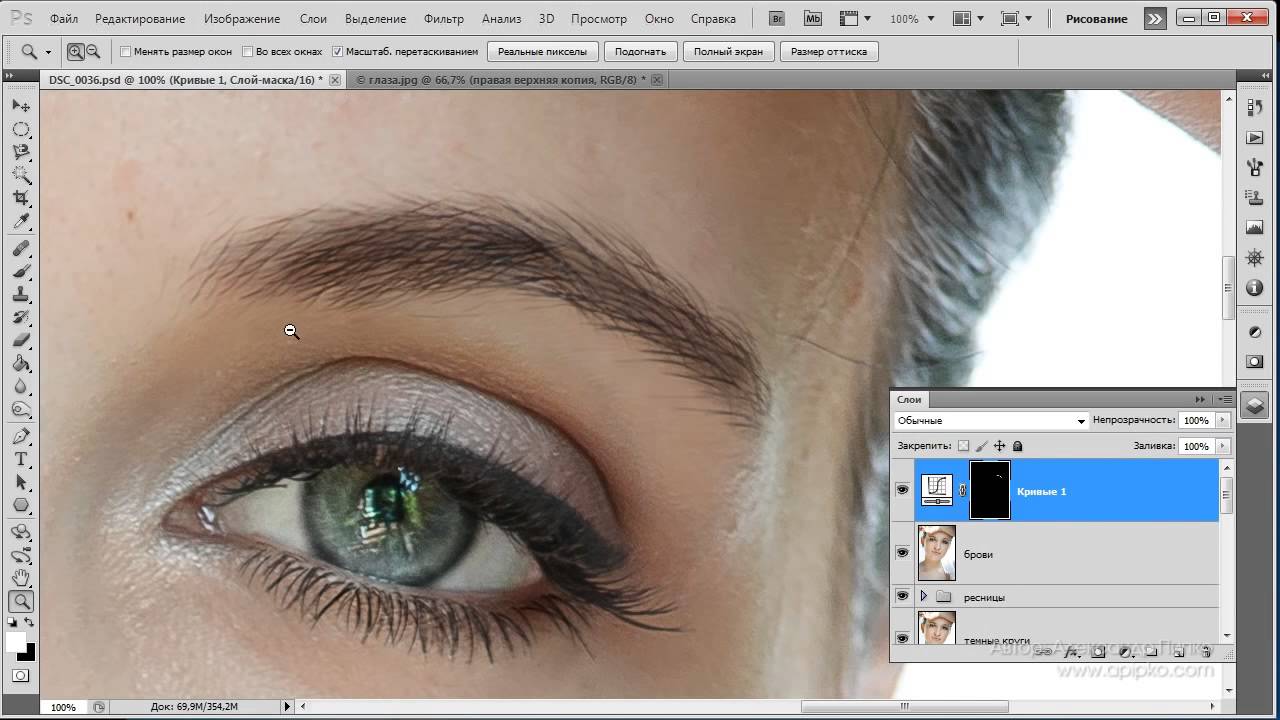Select the Polygon shape tool

point(21,505)
